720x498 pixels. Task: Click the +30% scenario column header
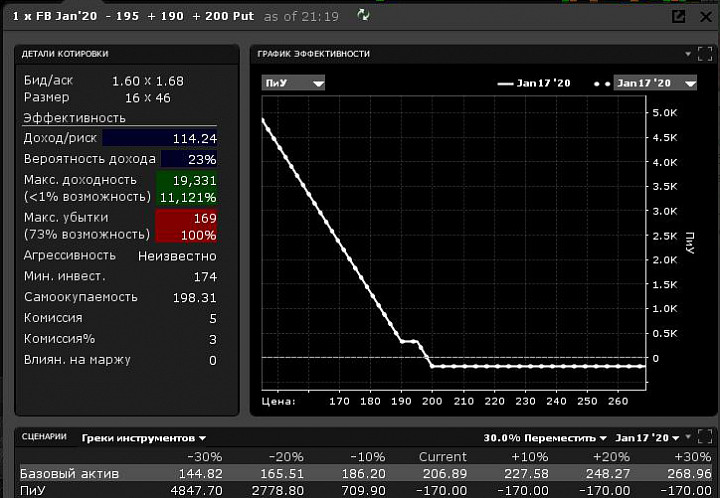point(693,457)
